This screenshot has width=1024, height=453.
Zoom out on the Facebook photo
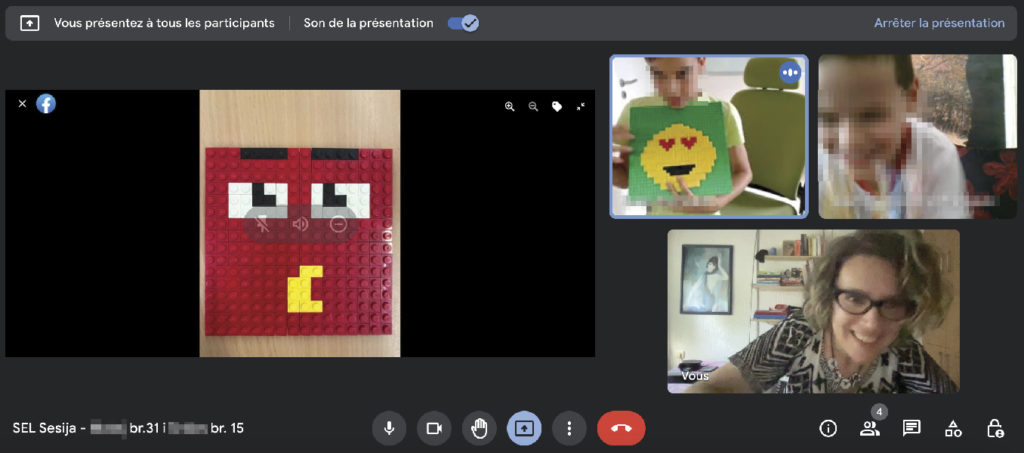tap(533, 106)
